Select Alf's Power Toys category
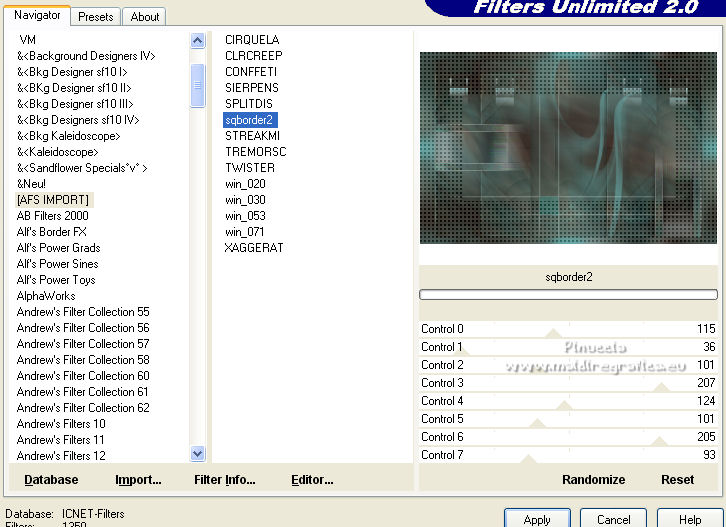The width and height of the screenshot is (726, 527). point(56,280)
